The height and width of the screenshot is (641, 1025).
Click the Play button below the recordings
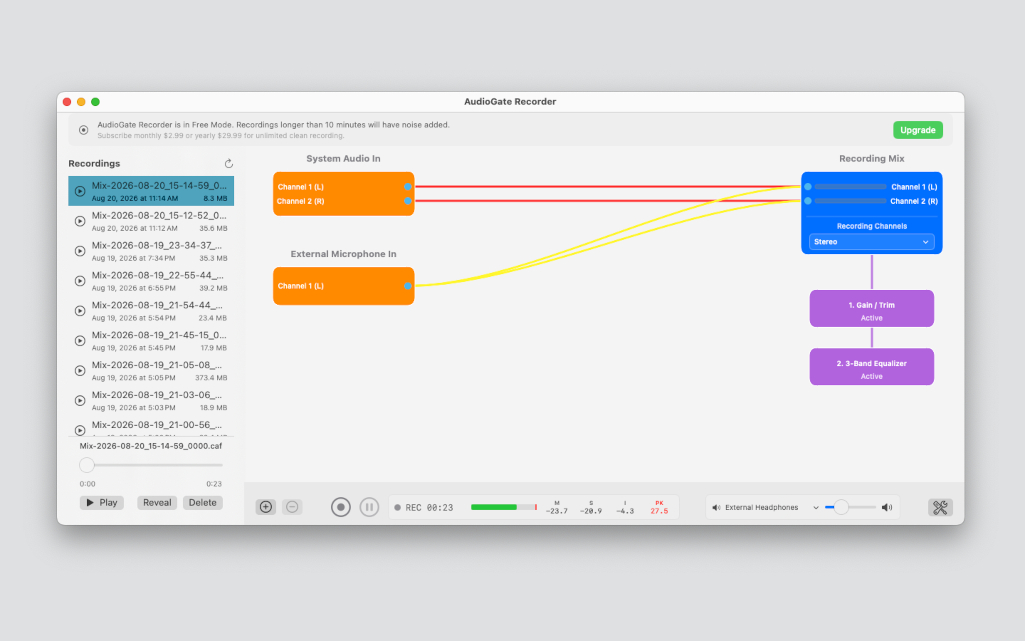coord(102,502)
